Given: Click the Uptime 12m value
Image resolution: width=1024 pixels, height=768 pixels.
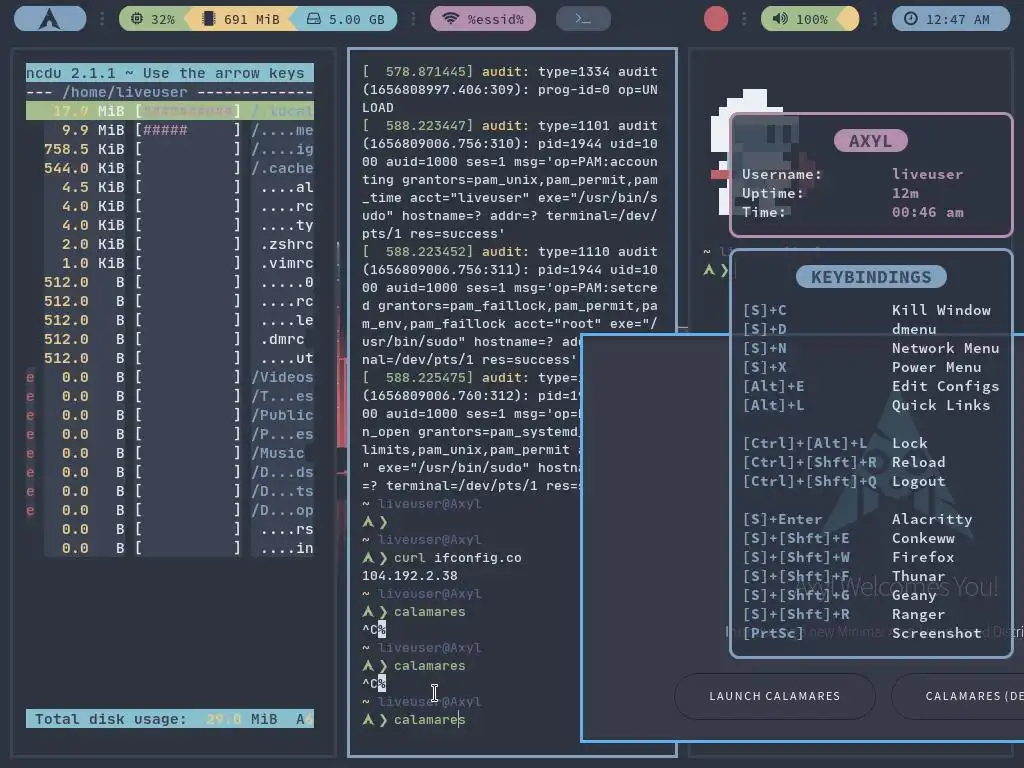Looking at the screenshot, I should (x=905, y=193).
